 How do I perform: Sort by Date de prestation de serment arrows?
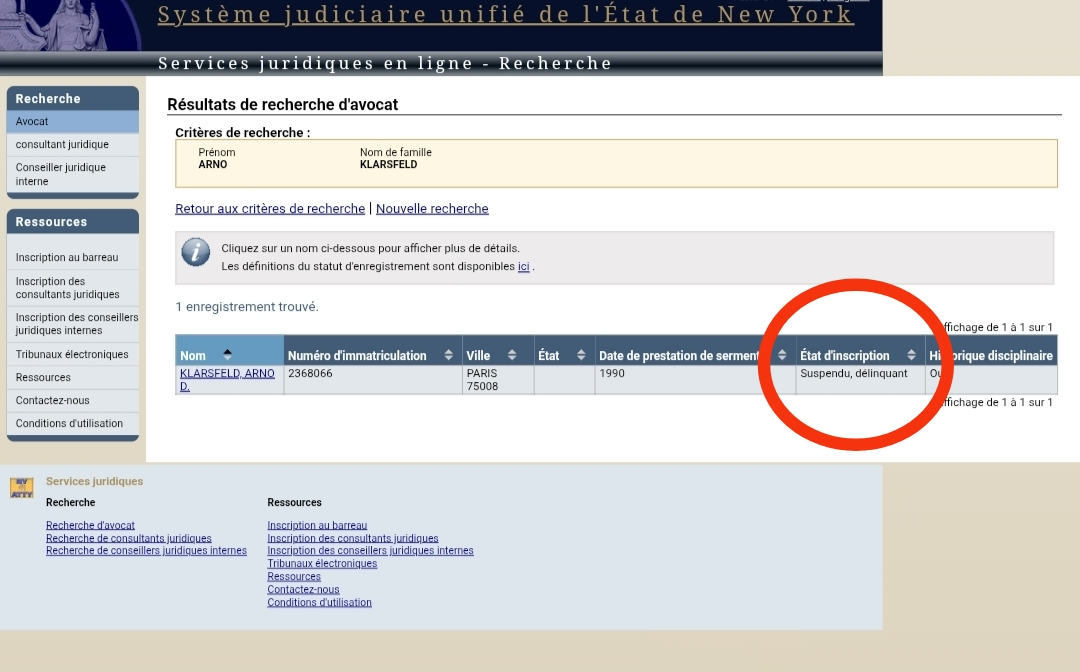(782, 356)
